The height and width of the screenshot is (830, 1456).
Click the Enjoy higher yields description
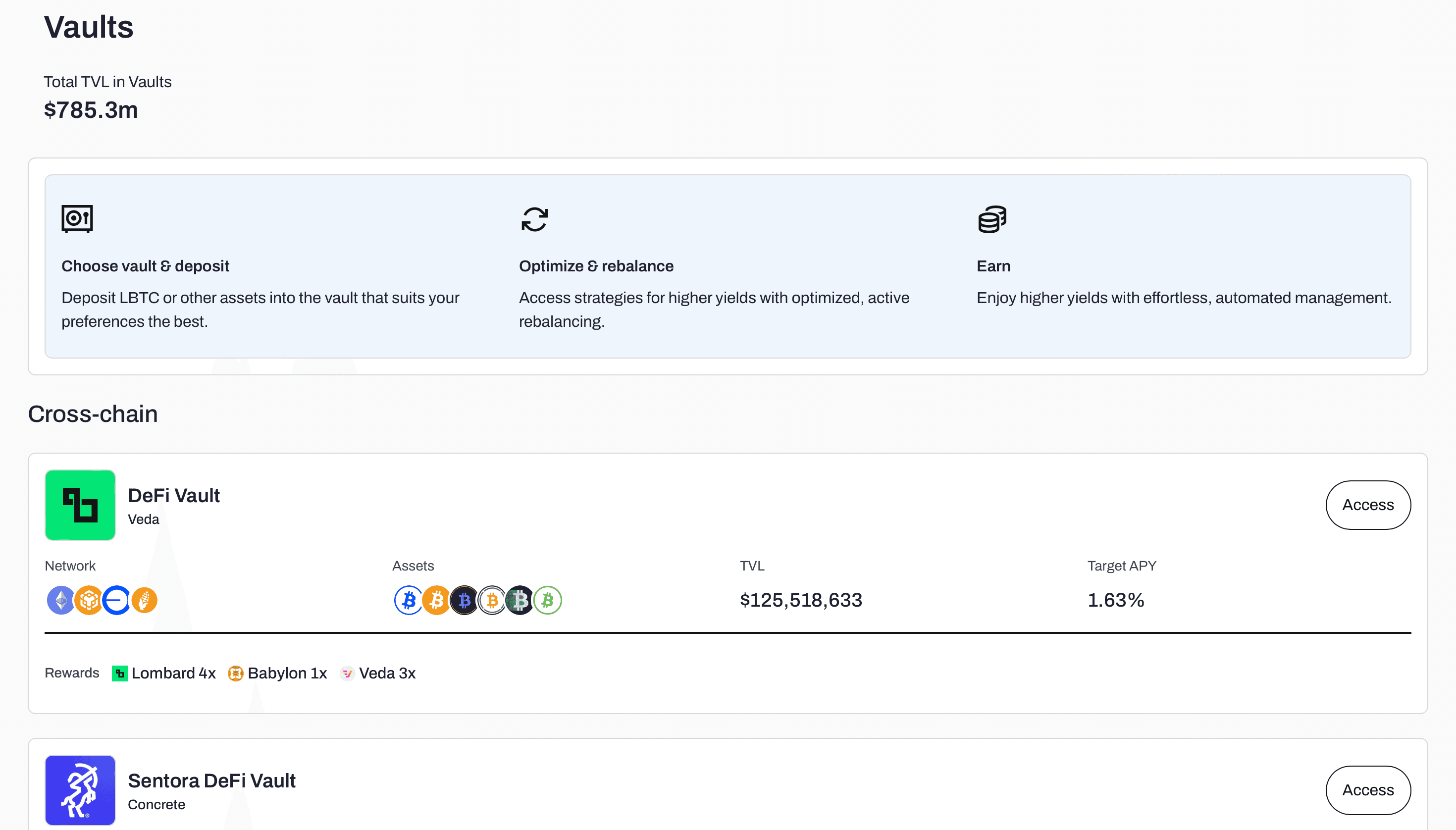point(1184,298)
